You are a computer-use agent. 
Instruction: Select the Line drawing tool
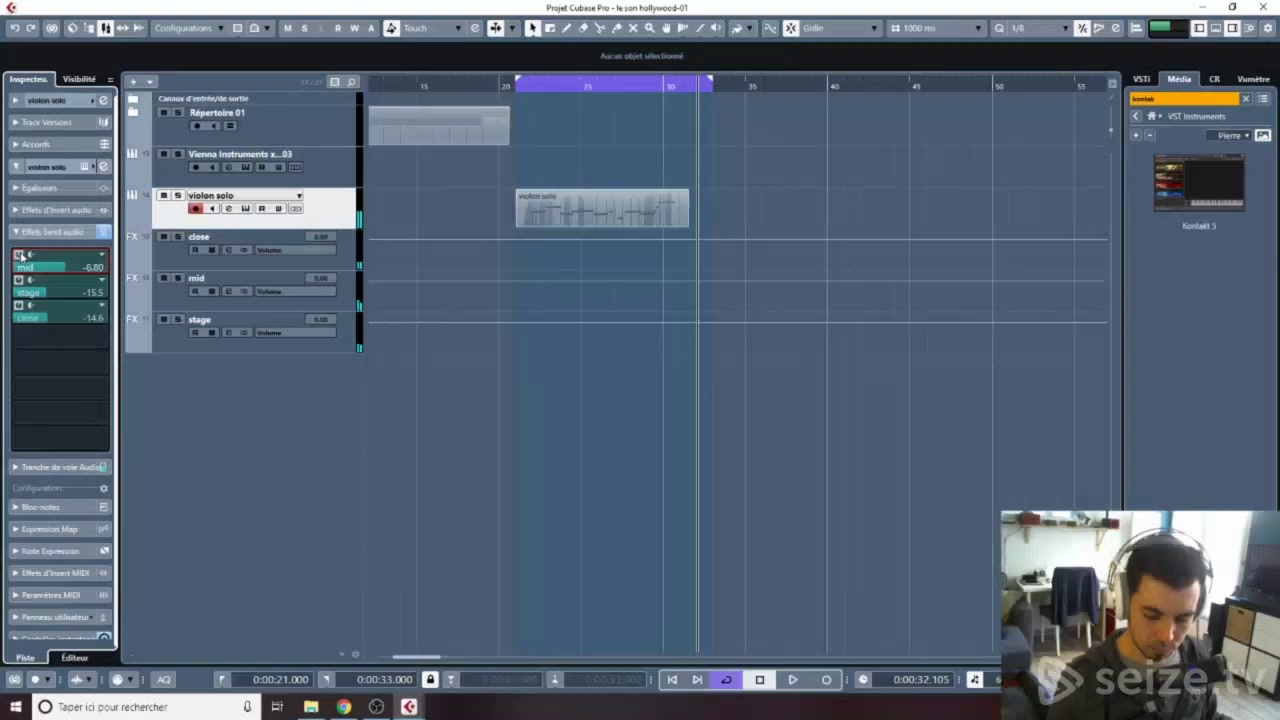click(x=700, y=28)
